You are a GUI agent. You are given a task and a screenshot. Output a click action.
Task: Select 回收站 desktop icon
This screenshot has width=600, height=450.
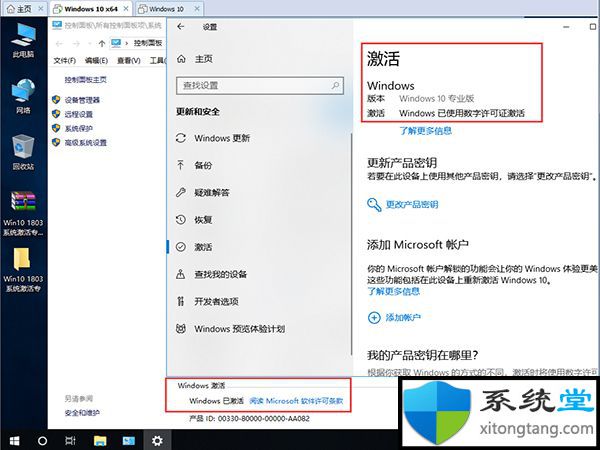coord(23,152)
